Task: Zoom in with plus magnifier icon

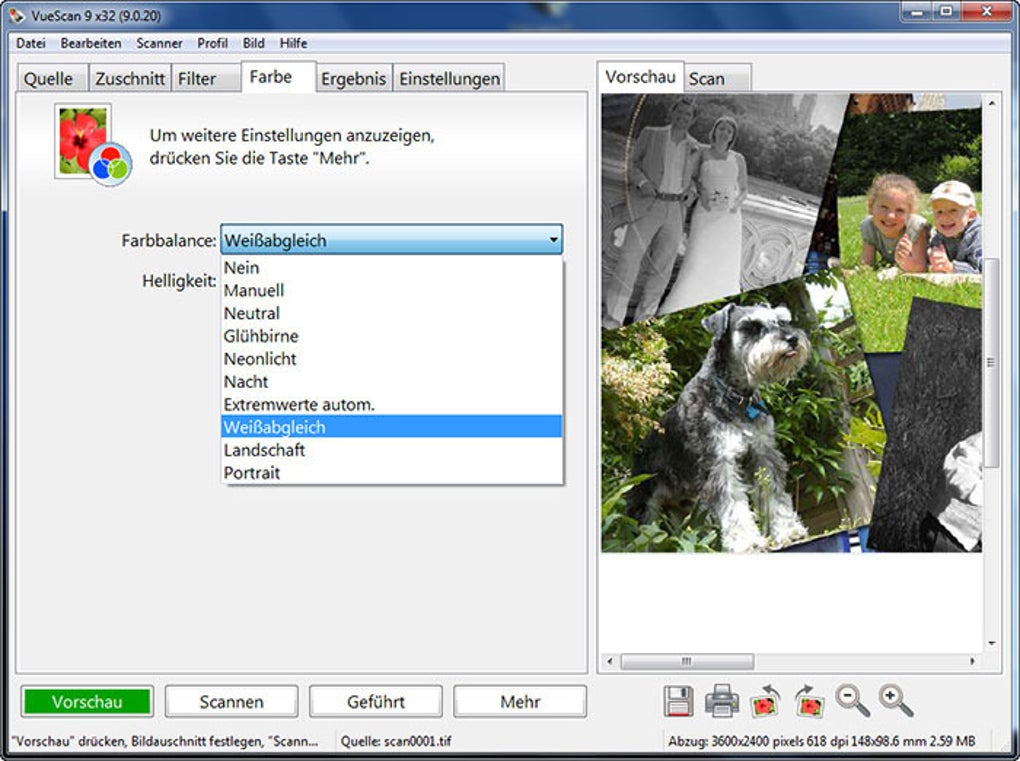Action: coord(896,701)
